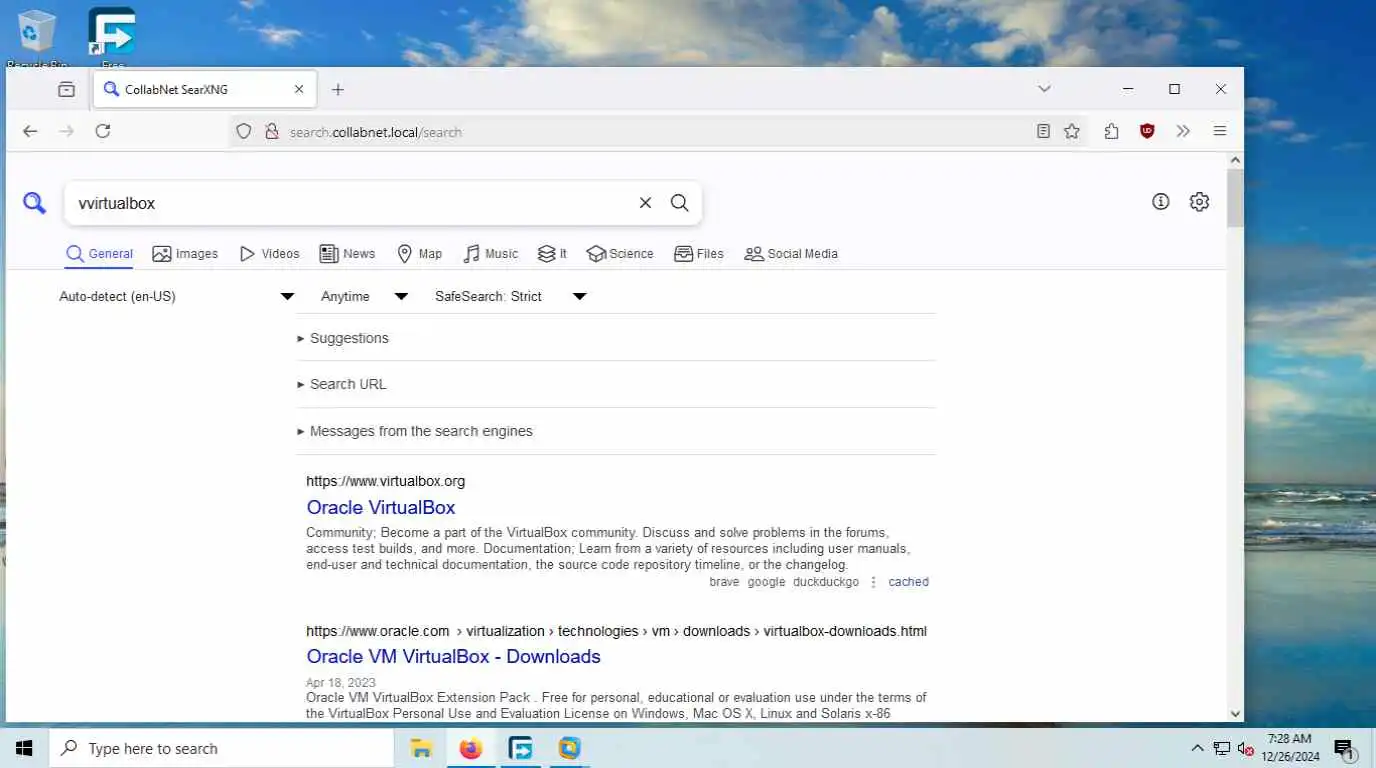Open Windows Start menu
1376x768 pixels.
click(x=24, y=748)
